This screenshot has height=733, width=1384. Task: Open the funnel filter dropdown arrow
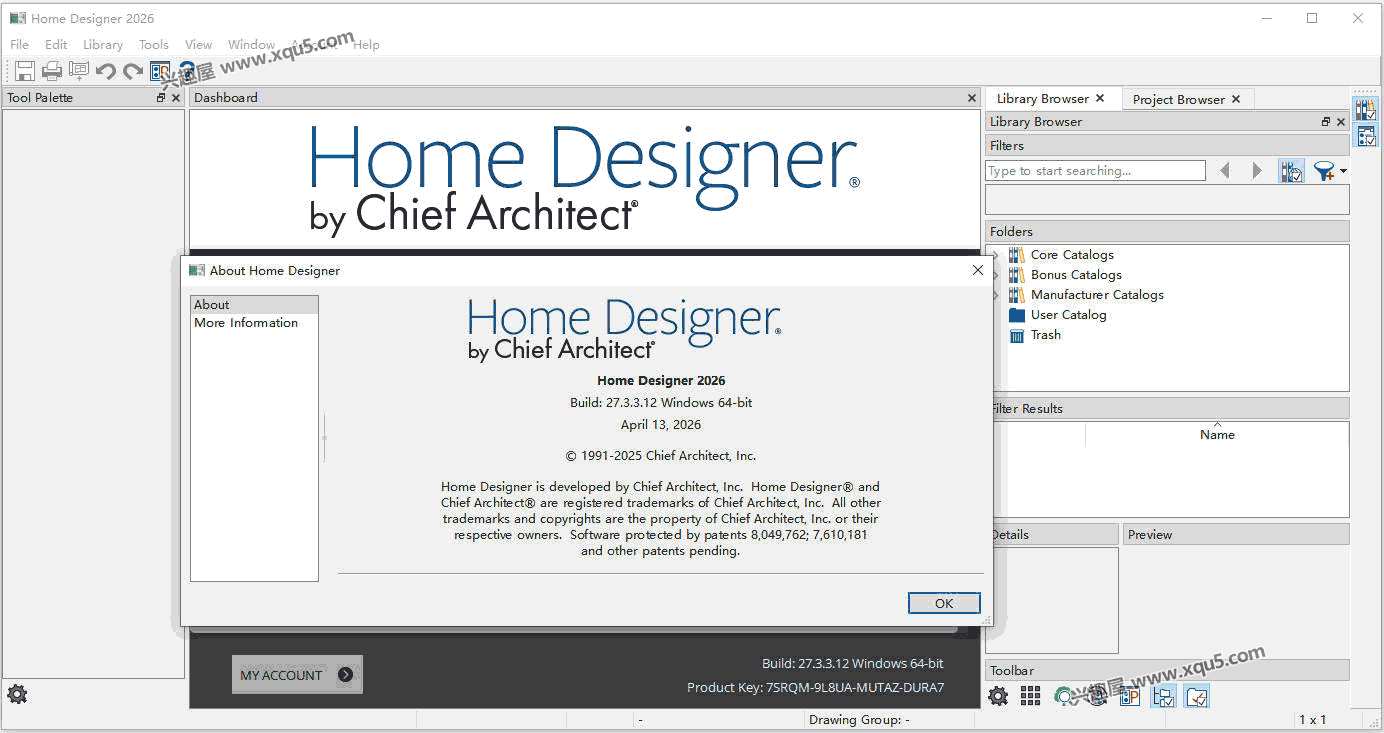point(1343,171)
